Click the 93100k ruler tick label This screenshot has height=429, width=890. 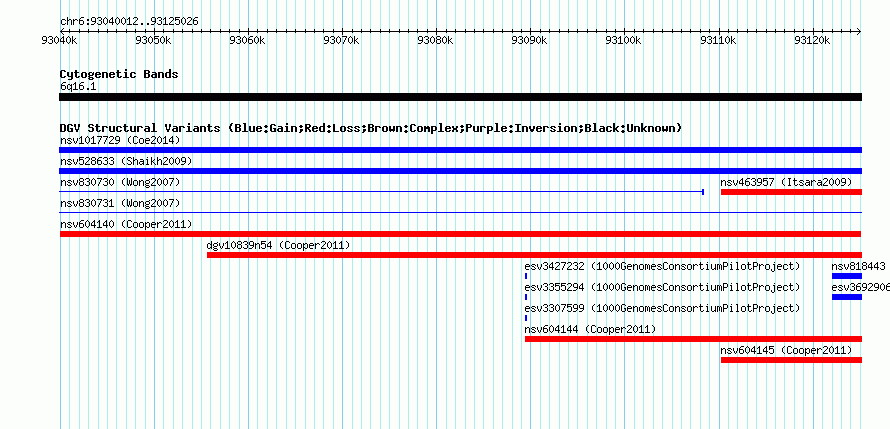click(x=624, y=41)
